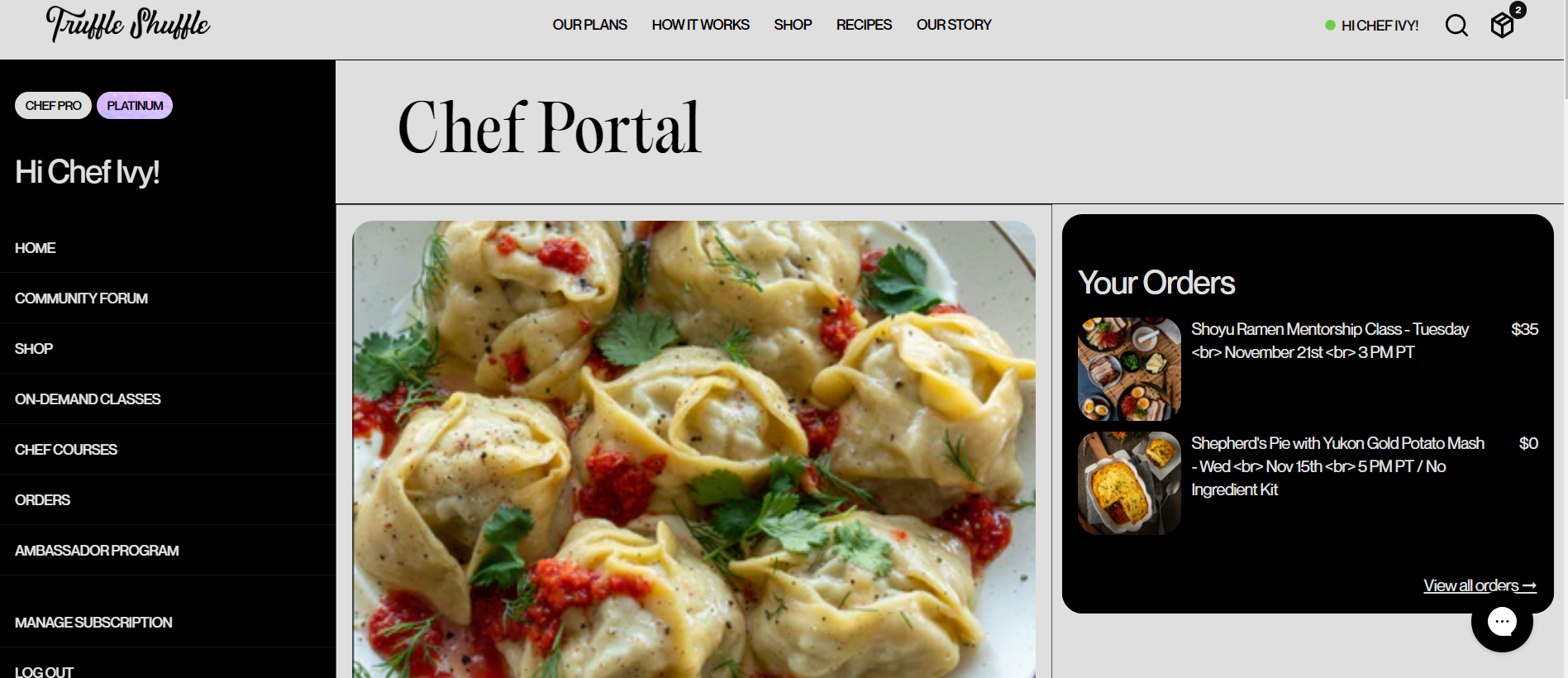Image resolution: width=1568 pixels, height=678 pixels.
Task: Click the Truffle Shuffle logo
Action: coord(128,24)
